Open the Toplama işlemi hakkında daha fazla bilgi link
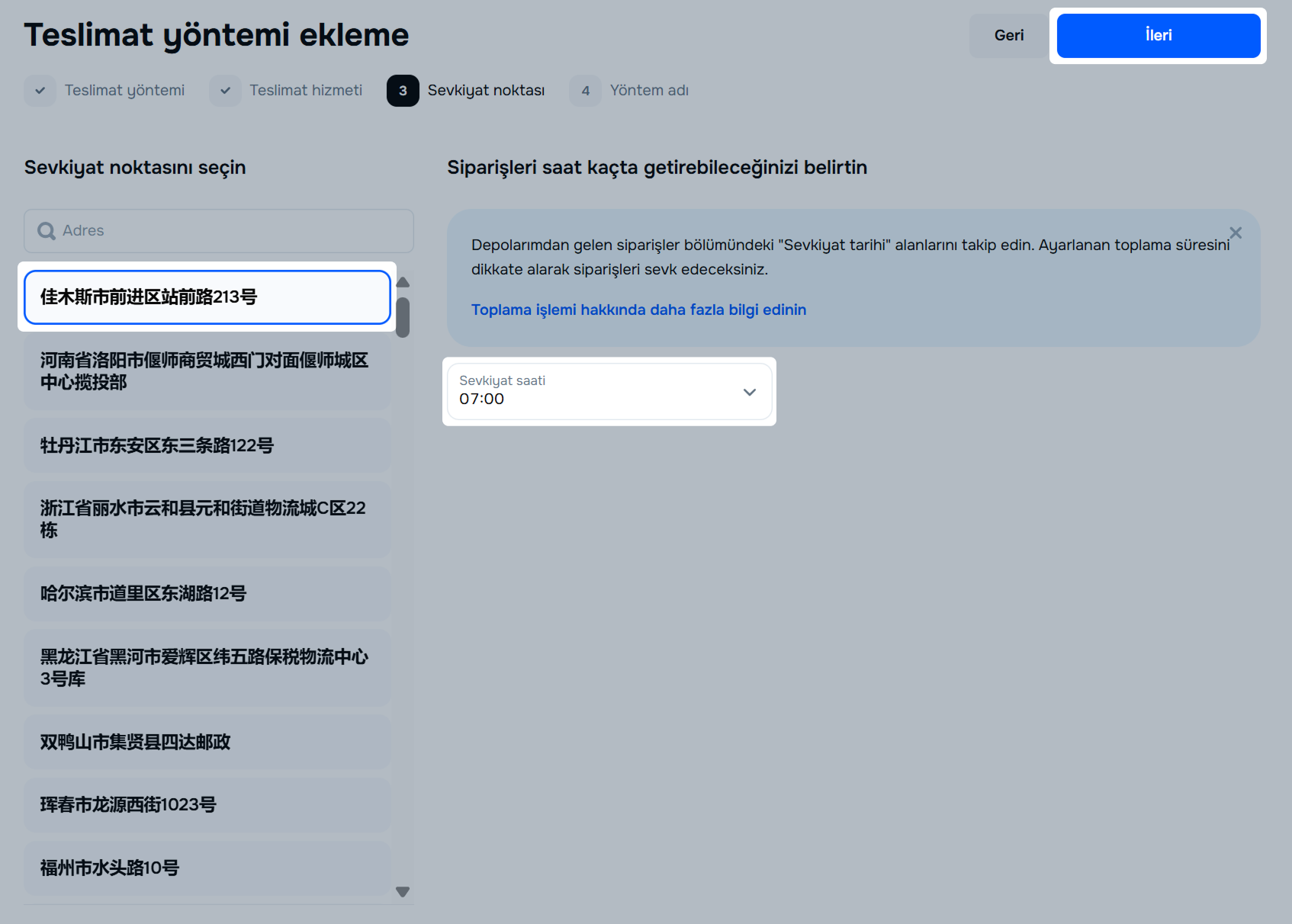 coord(638,310)
